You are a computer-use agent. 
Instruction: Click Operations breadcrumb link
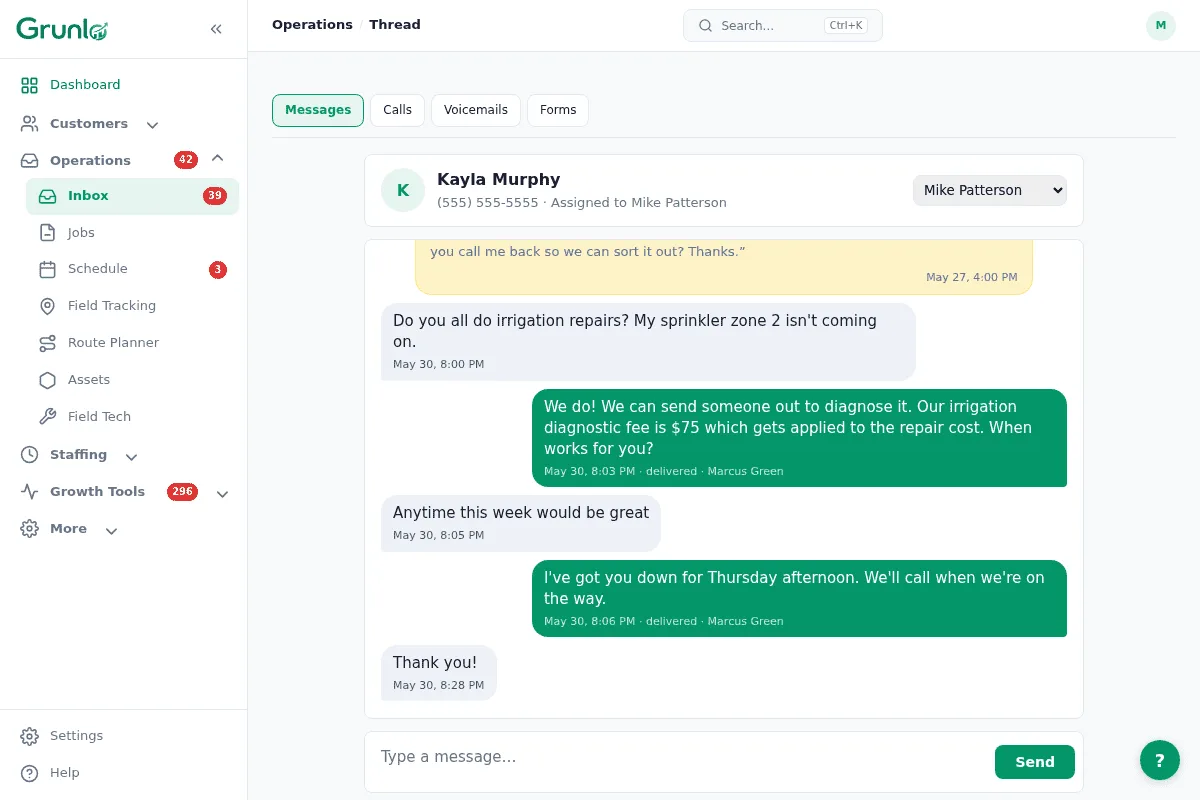[x=312, y=25]
